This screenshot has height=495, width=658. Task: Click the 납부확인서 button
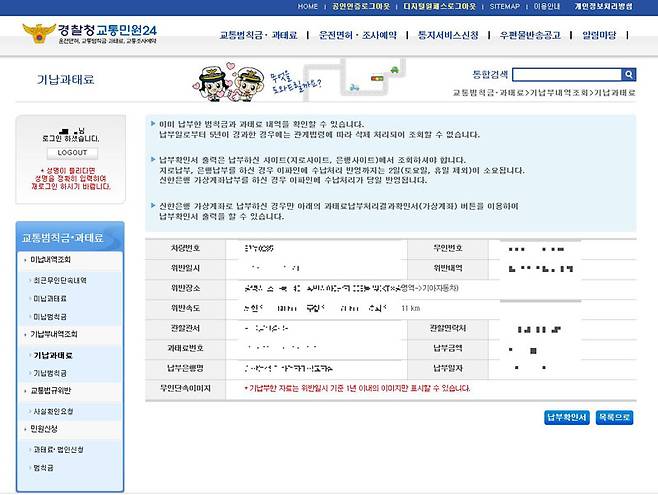pos(567,417)
